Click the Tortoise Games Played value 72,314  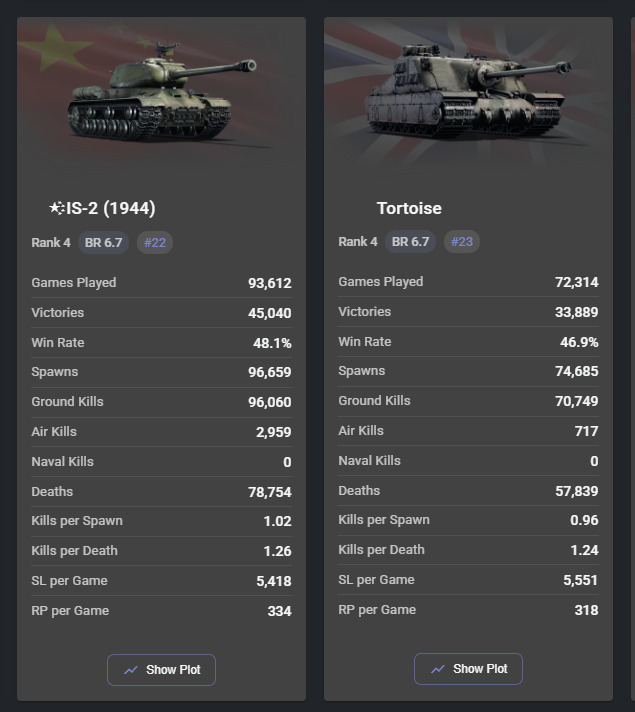tap(576, 283)
